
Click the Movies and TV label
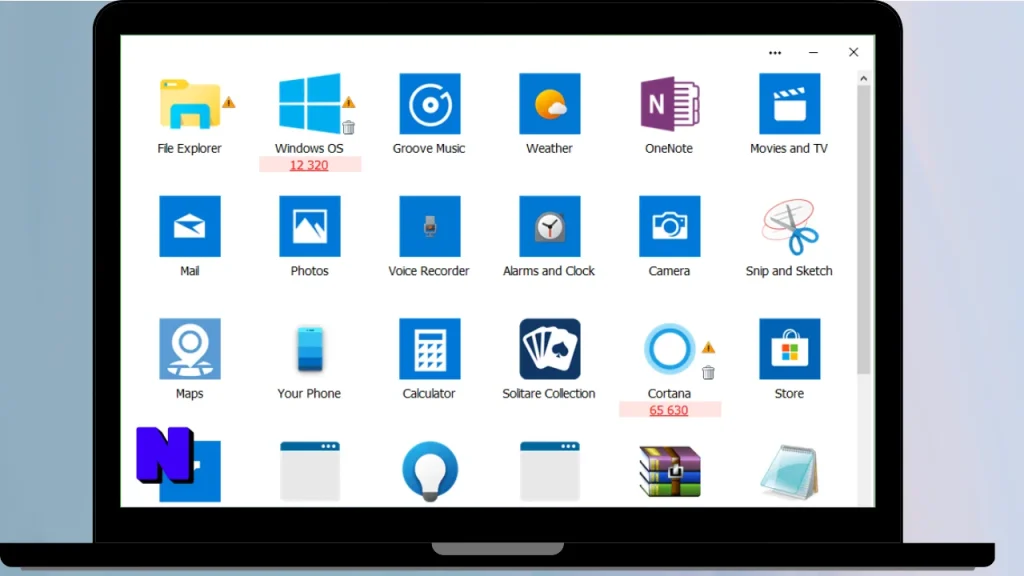click(x=789, y=148)
